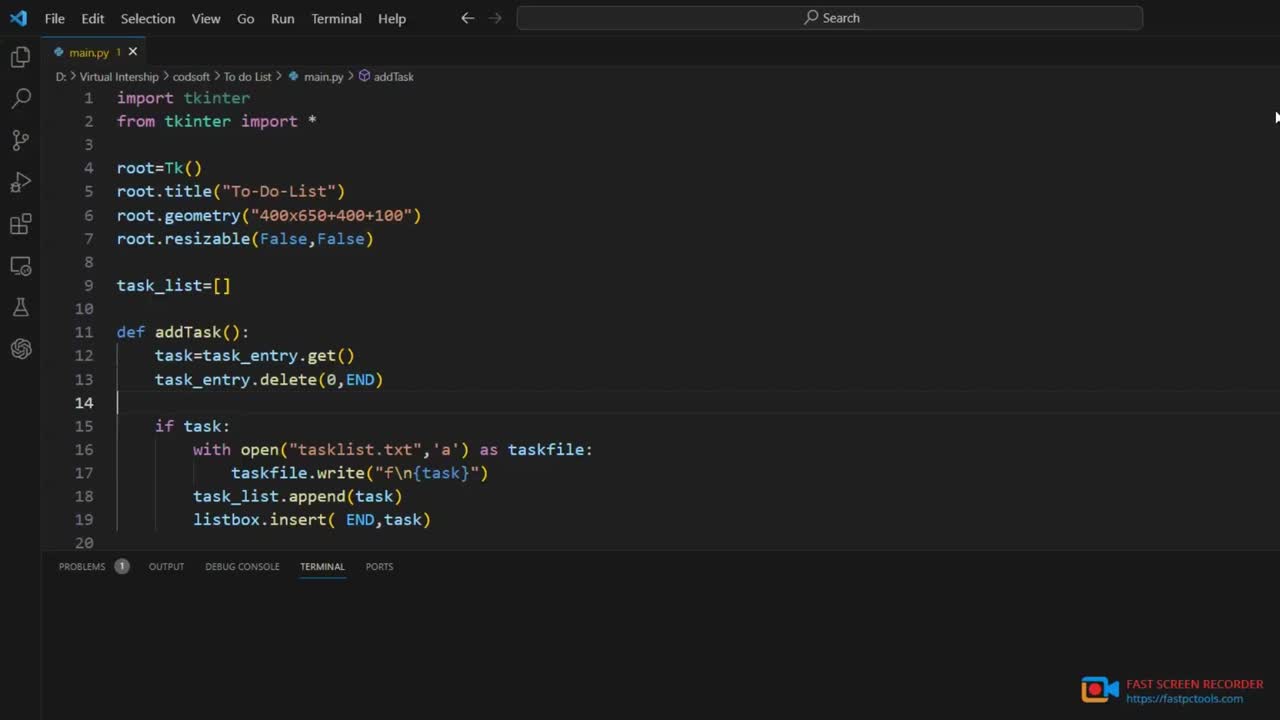Open the Testing flask icon view
The image size is (1280, 720).
pyautogui.click(x=20, y=307)
